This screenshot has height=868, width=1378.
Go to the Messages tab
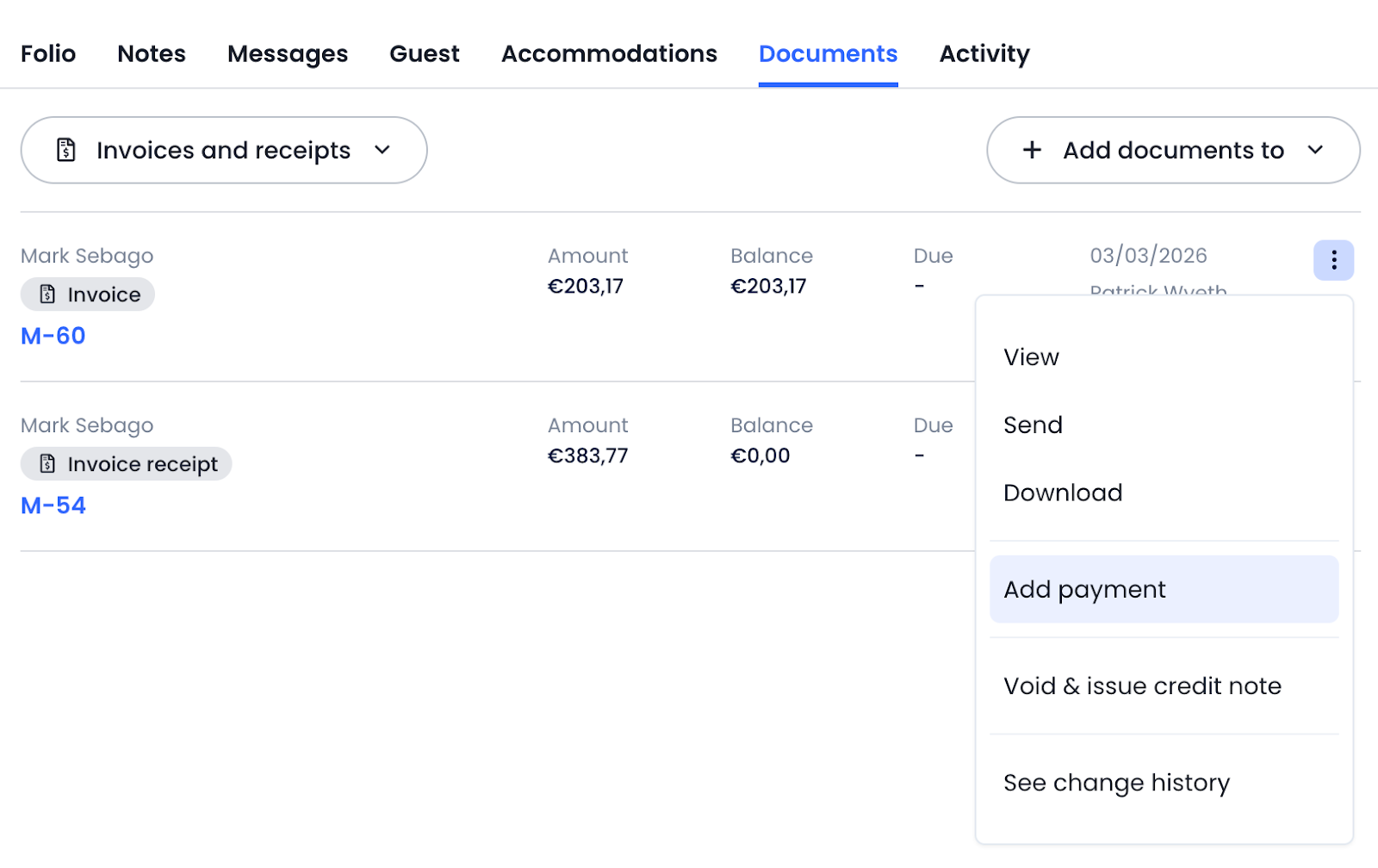pos(288,53)
